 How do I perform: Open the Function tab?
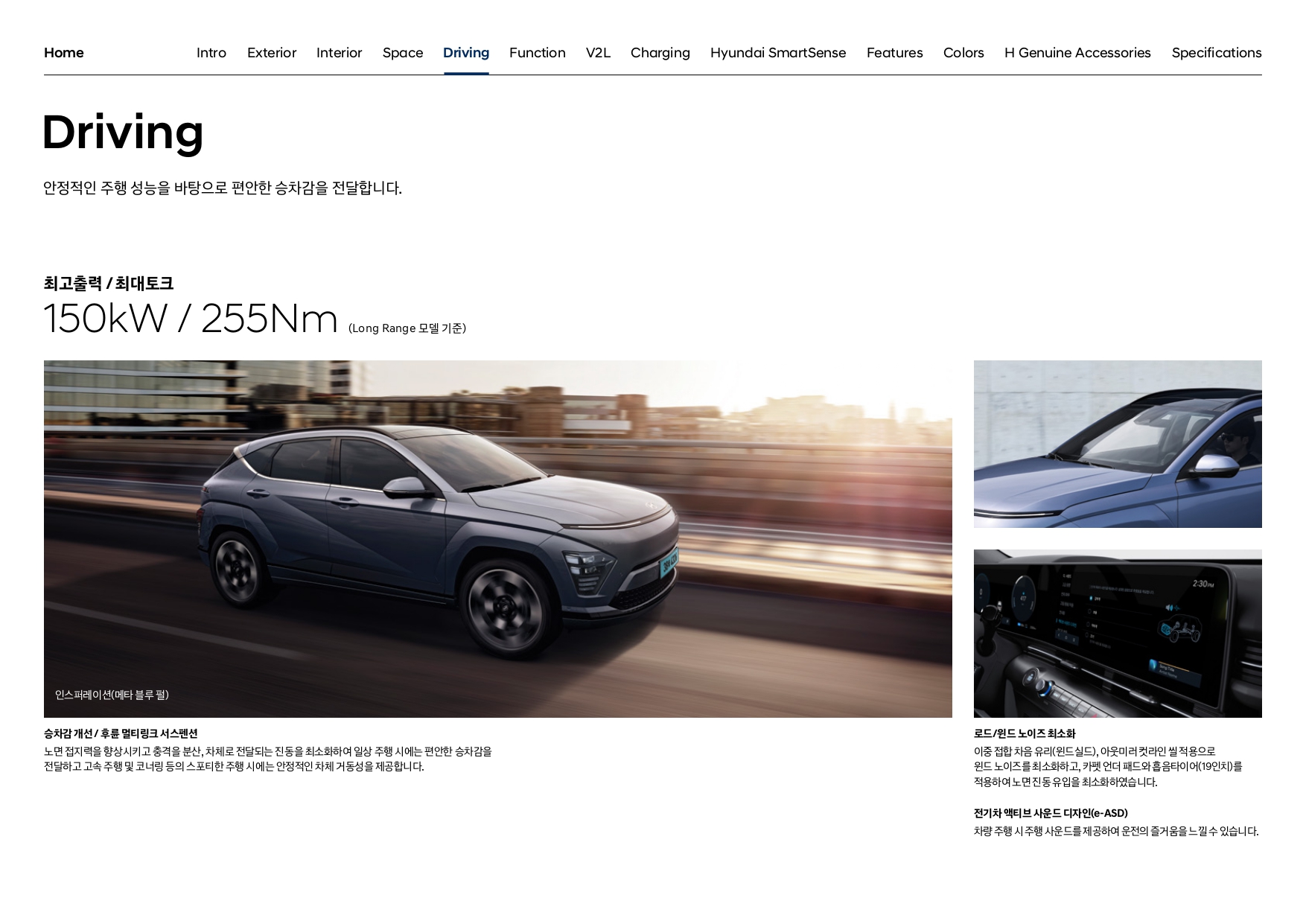(538, 53)
